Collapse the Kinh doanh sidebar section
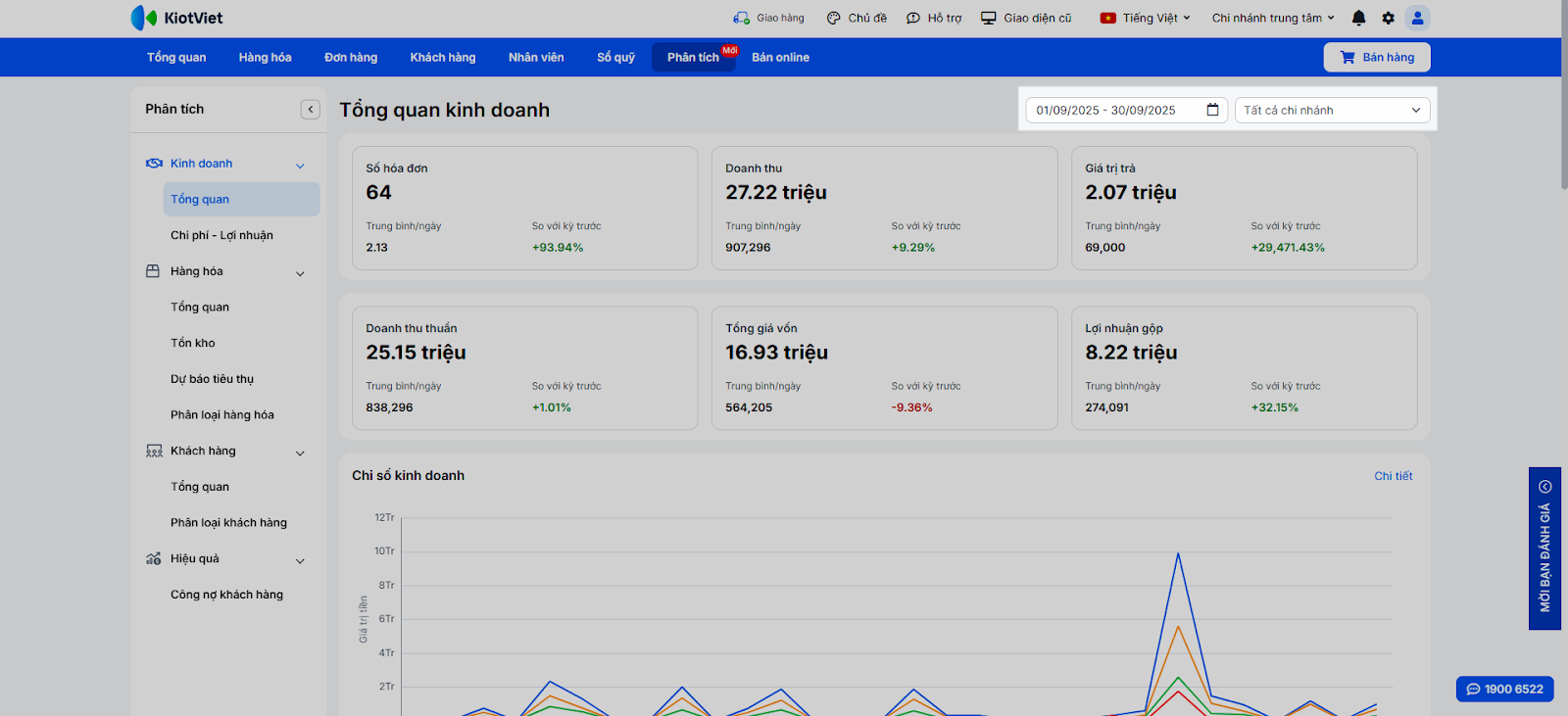The image size is (1568, 716). pyautogui.click(x=300, y=166)
